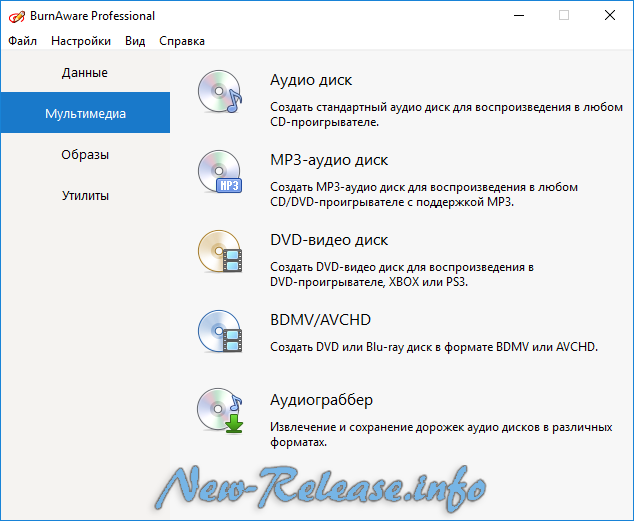Screen dimensions: 634x521
Task: Click the BurnAware app icon in title bar
Action: click(x=17, y=16)
